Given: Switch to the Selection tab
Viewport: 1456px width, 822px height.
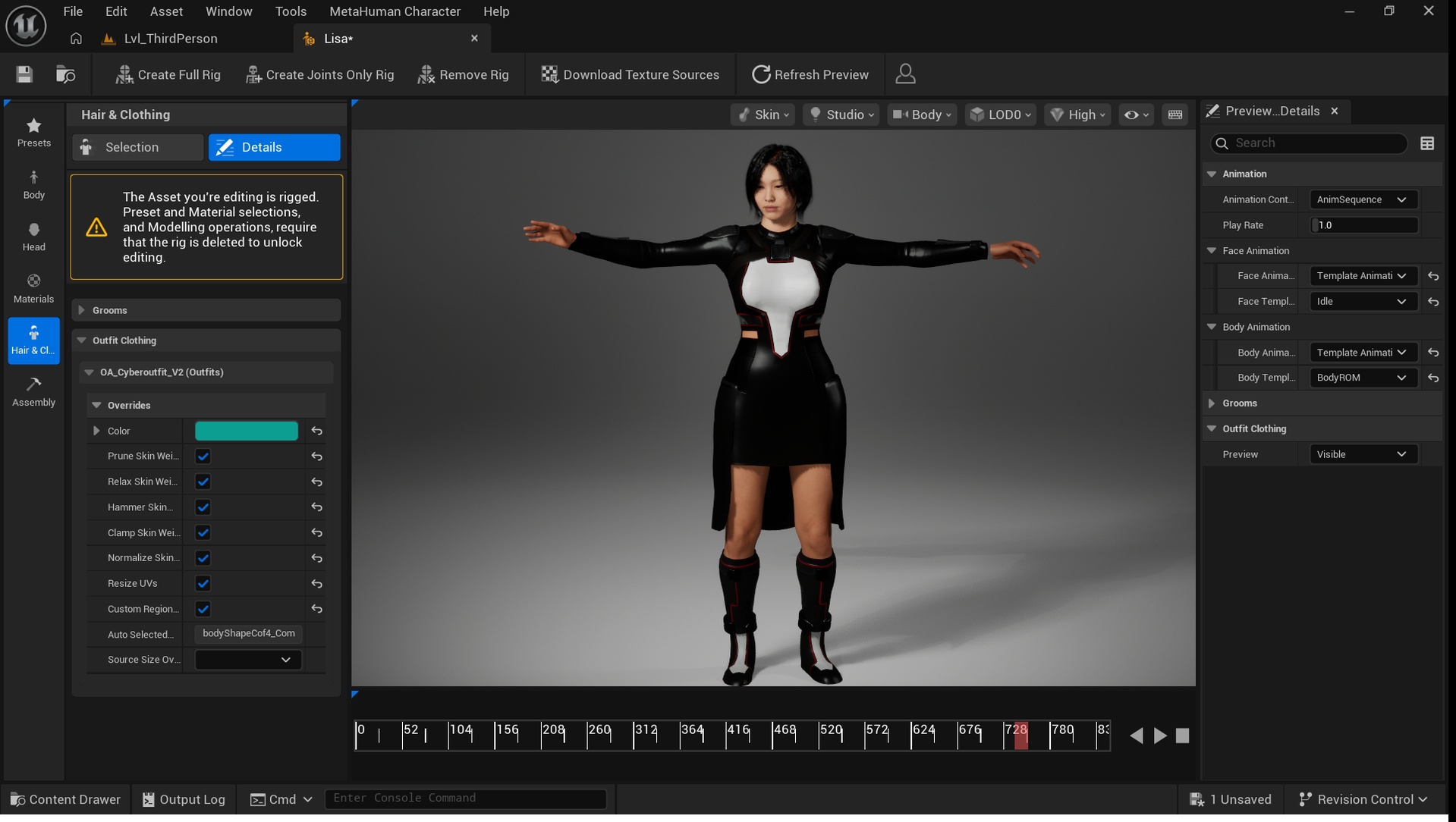Looking at the screenshot, I should (137, 147).
